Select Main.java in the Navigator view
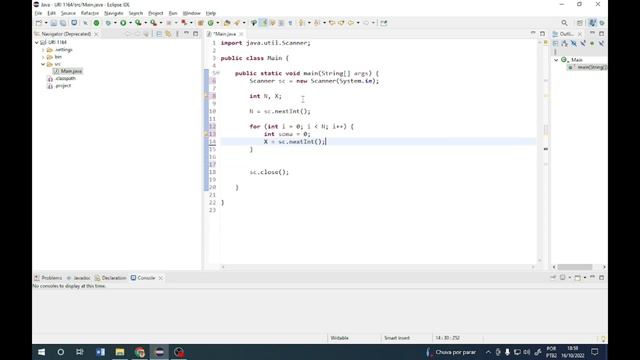Viewport: 640px width, 360px height. click(68, 71)
